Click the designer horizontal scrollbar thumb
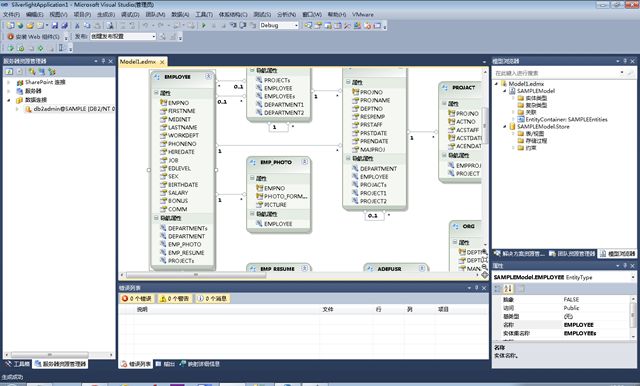Image resolution: width=640 pixels, height=386 pixels. [196, 275]
